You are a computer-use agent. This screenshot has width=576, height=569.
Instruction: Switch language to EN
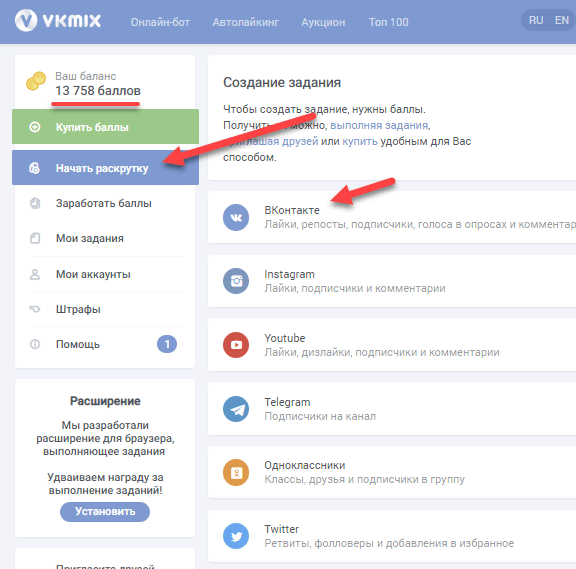pos(562,20)
